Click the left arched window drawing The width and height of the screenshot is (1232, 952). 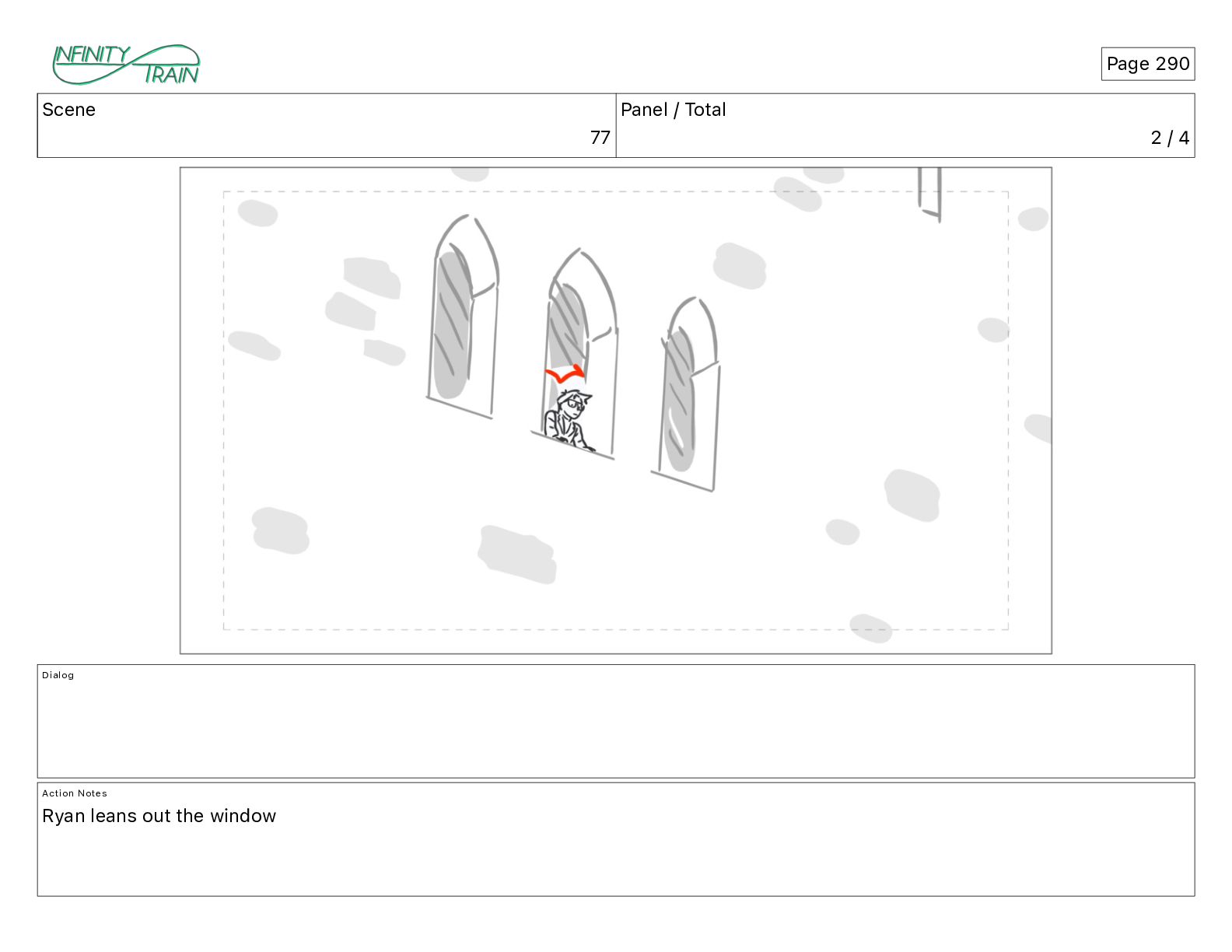coord(463,317)
